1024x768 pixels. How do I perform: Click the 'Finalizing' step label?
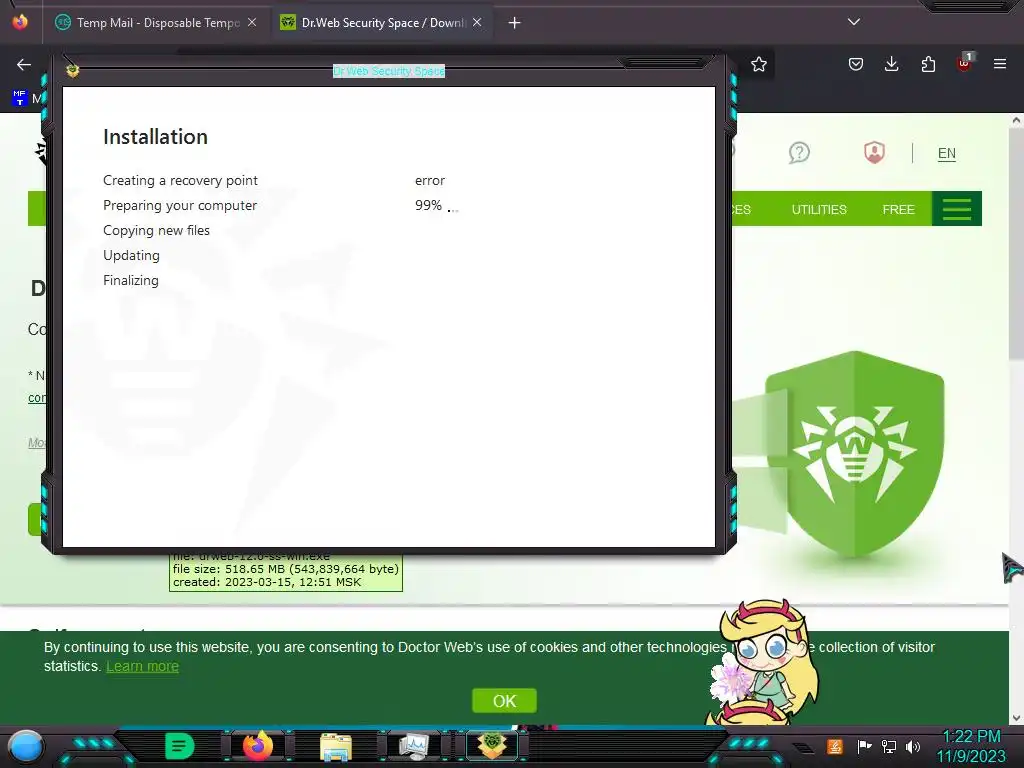tap(131, 280)
